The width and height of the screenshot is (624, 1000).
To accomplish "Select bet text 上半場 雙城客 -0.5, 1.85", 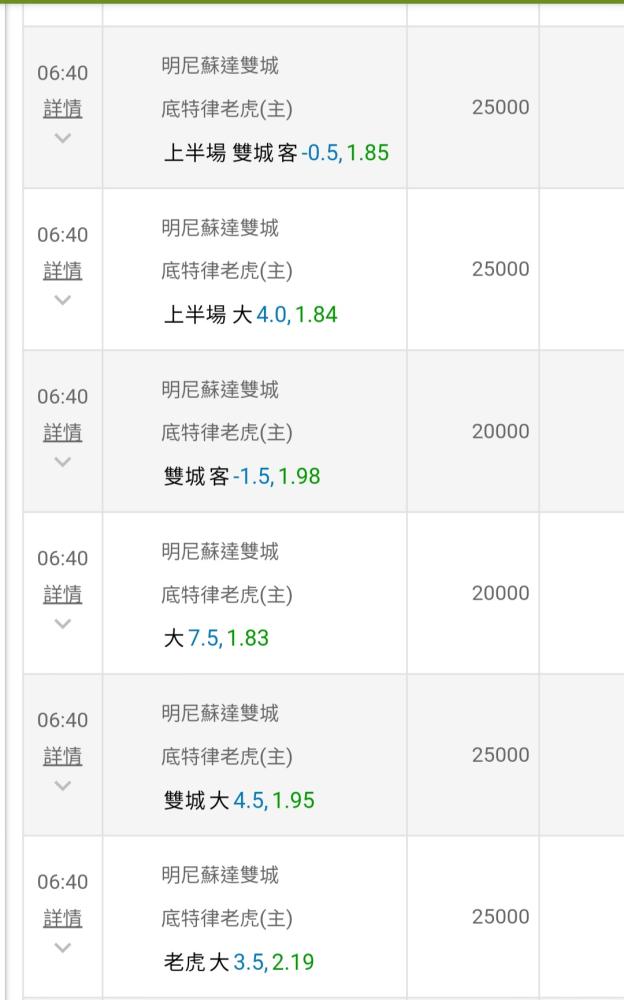I will (x=276, y=152).
